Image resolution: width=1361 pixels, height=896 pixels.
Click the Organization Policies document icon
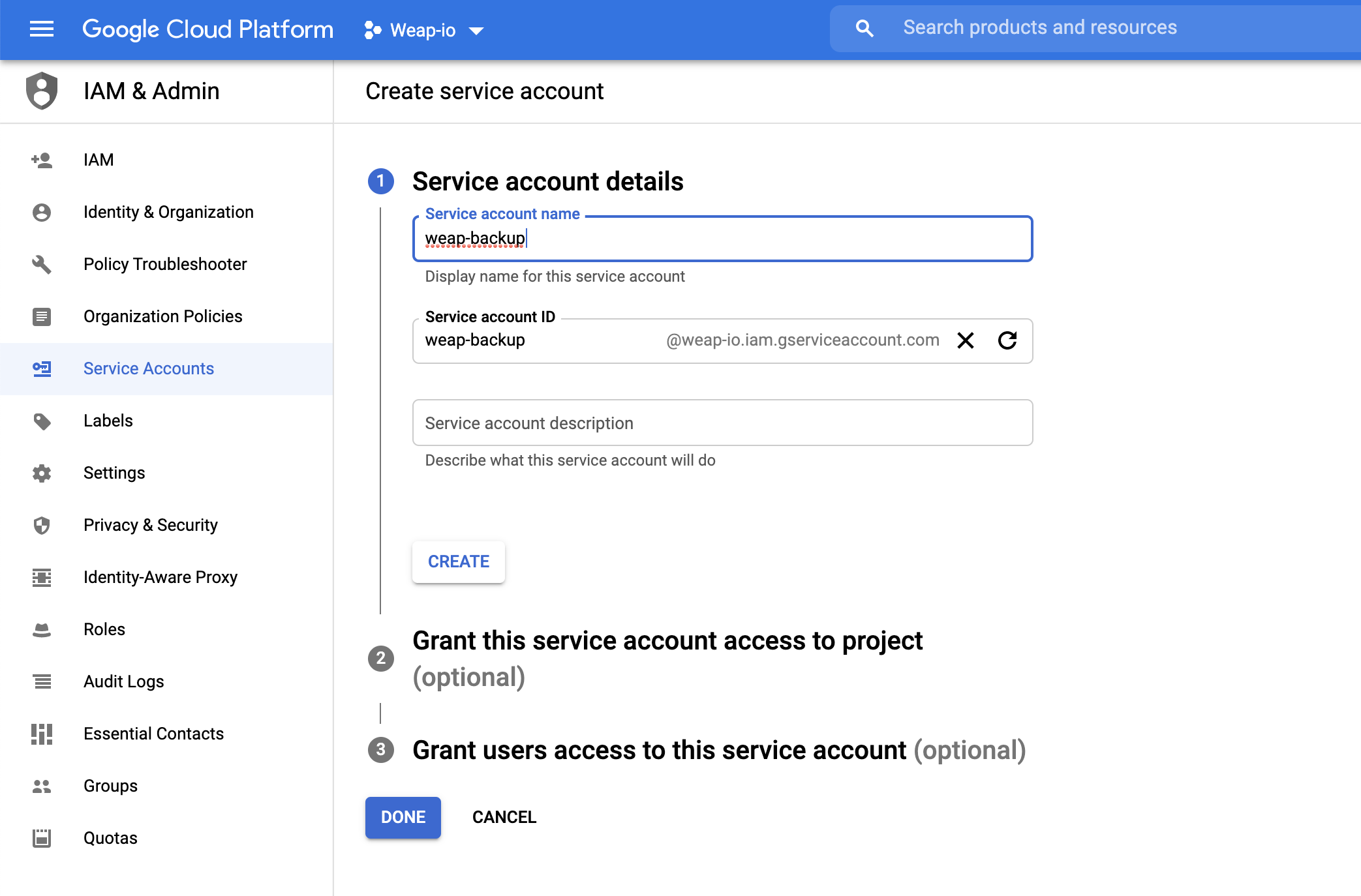coord(42,316)
